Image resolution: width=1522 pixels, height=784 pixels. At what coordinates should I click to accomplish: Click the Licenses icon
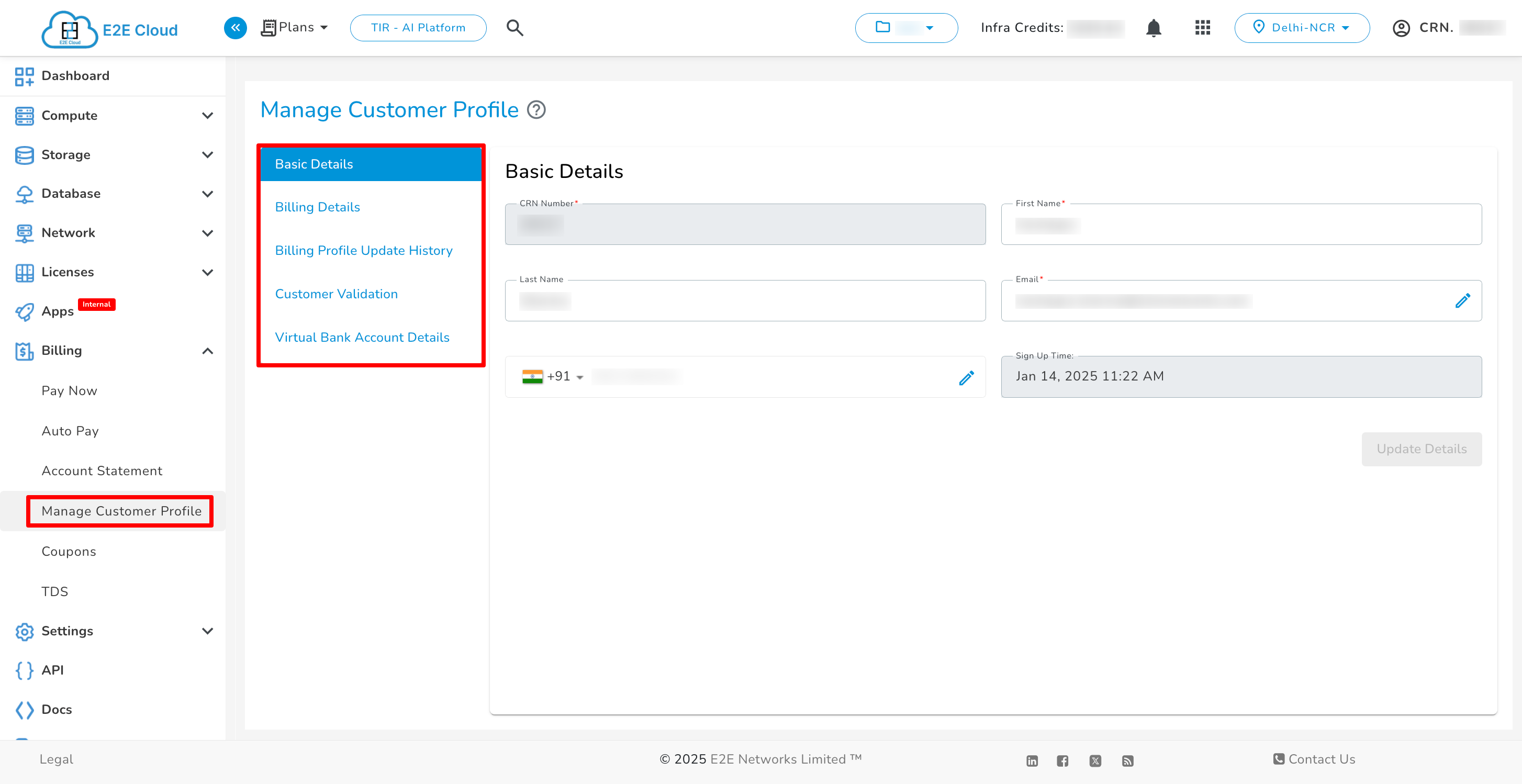(x=24, y=272)
